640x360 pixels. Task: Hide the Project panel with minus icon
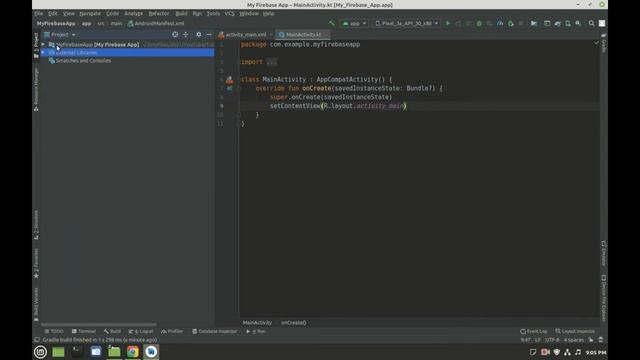coord(209,35)
